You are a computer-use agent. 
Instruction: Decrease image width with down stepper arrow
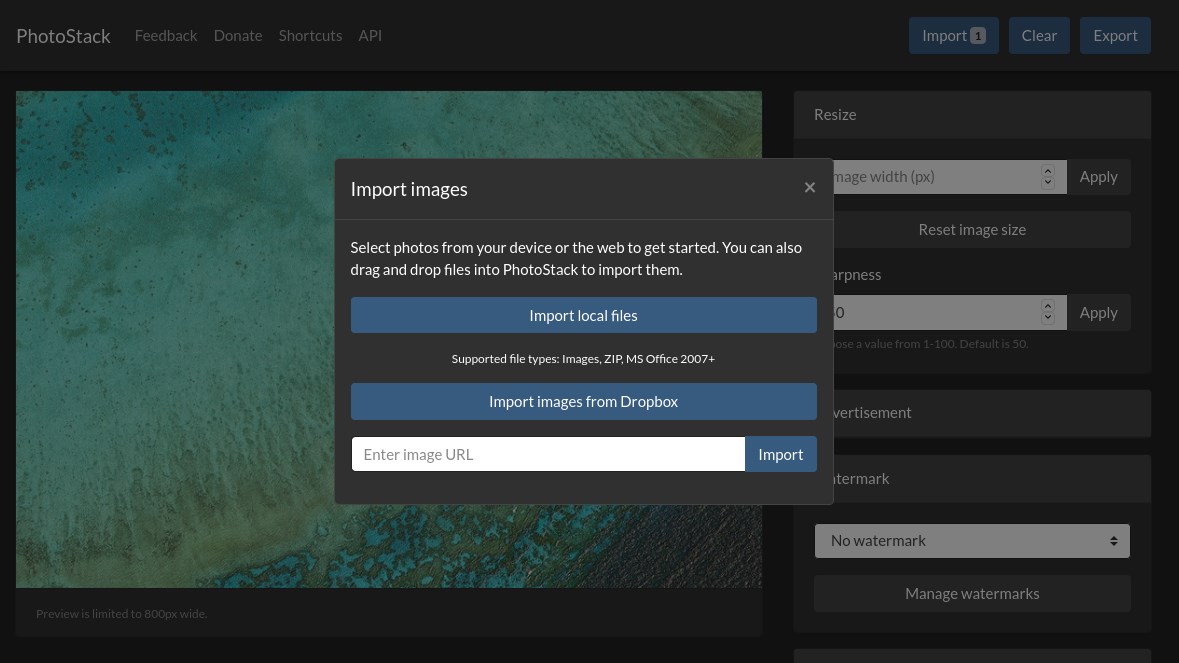click(1047, 183)
